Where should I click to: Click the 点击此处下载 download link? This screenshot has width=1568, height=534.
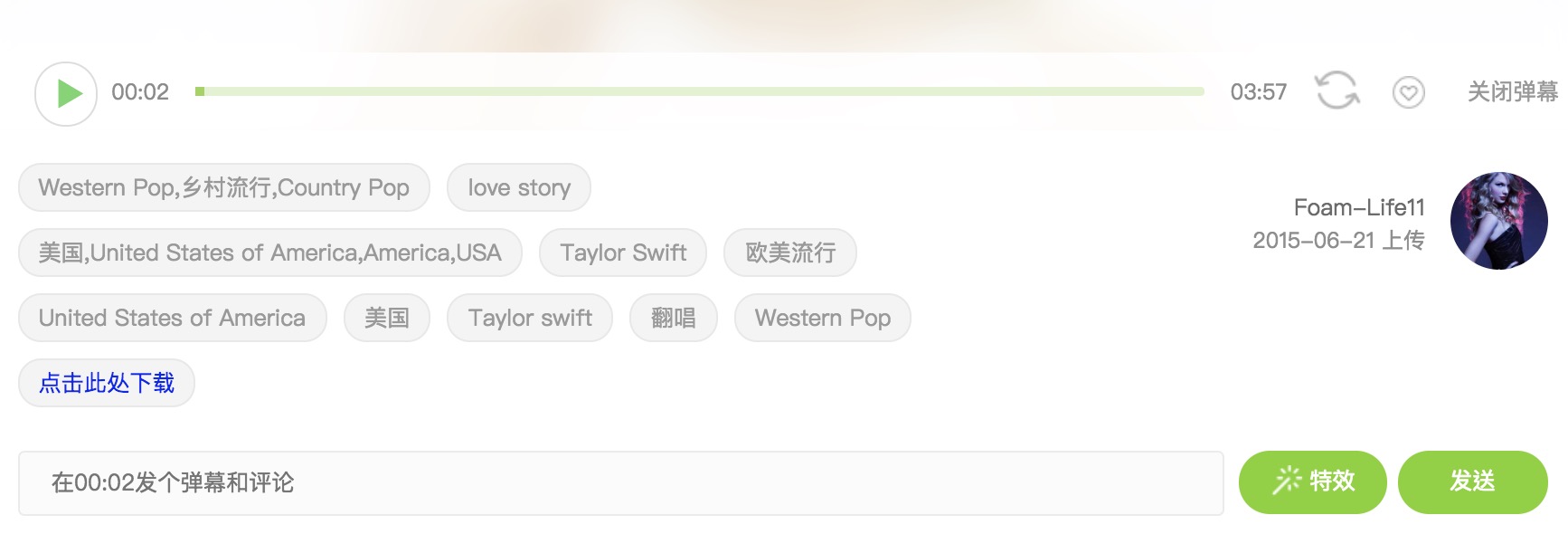point(107,383)
